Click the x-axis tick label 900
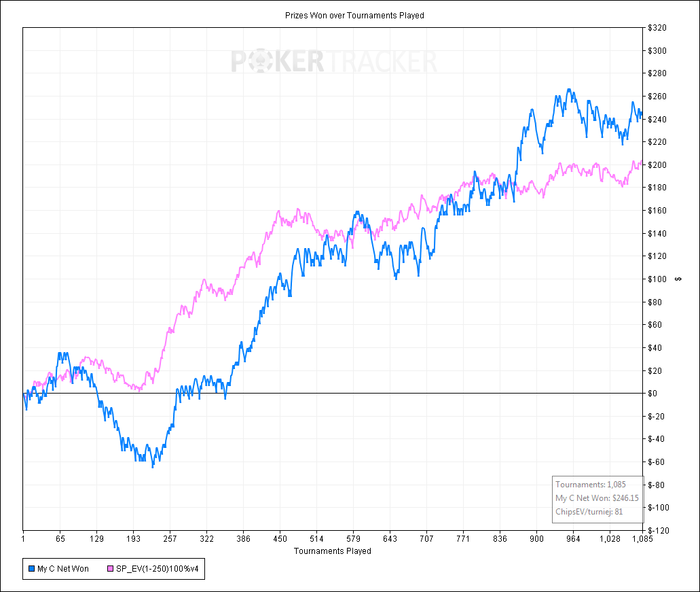 point(537,539)
